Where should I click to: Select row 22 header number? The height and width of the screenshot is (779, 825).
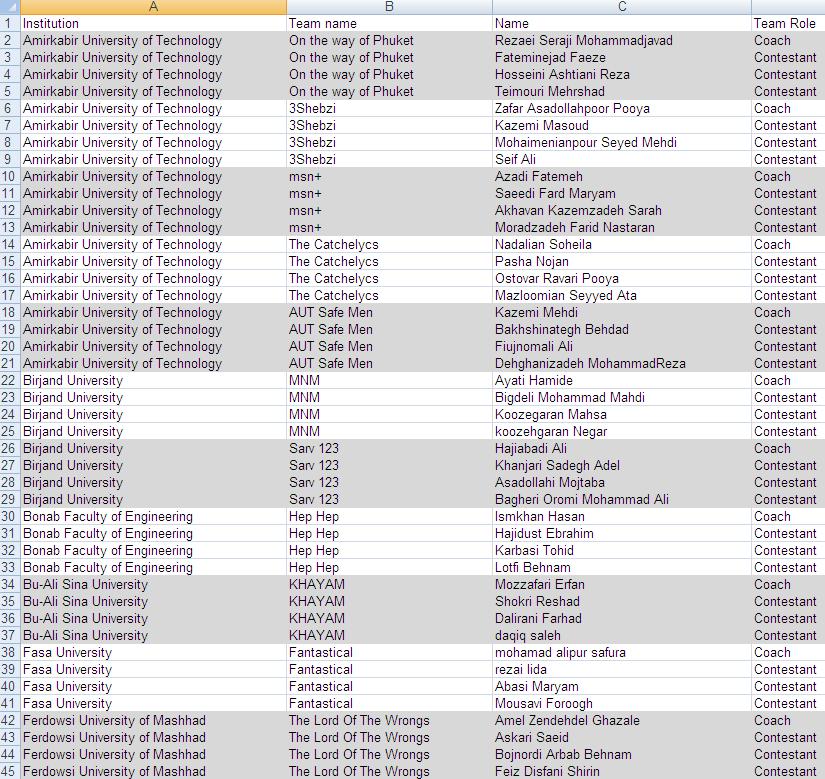coord(10,380)
